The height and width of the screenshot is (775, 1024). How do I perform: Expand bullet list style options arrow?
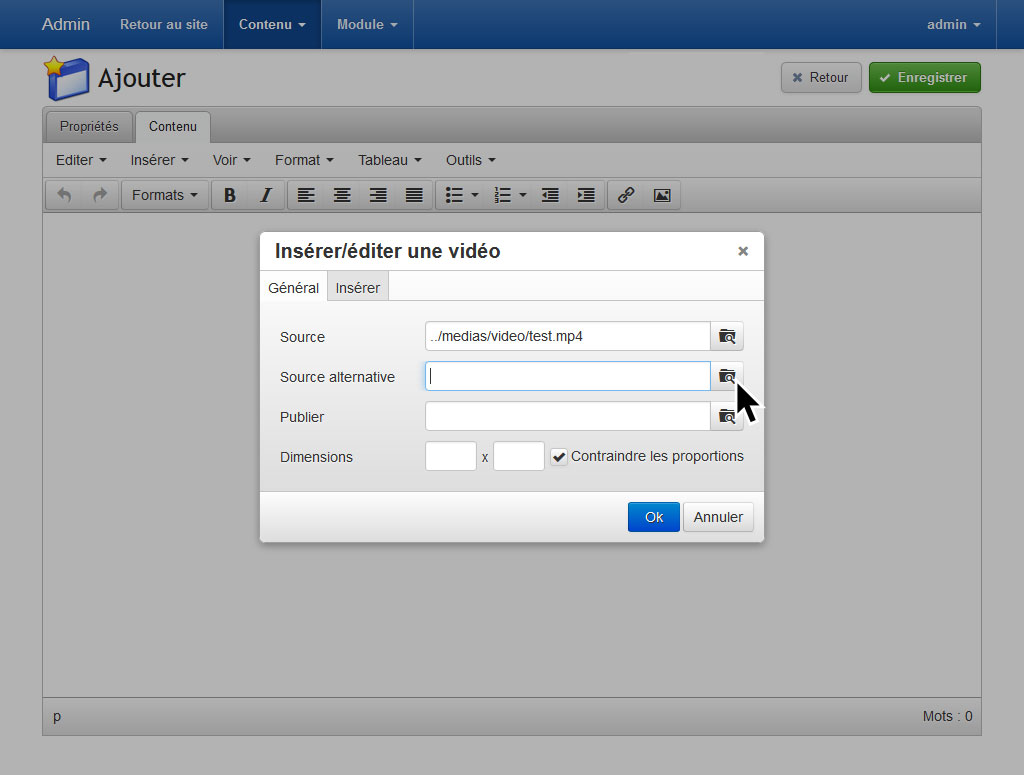click(475, 195)
